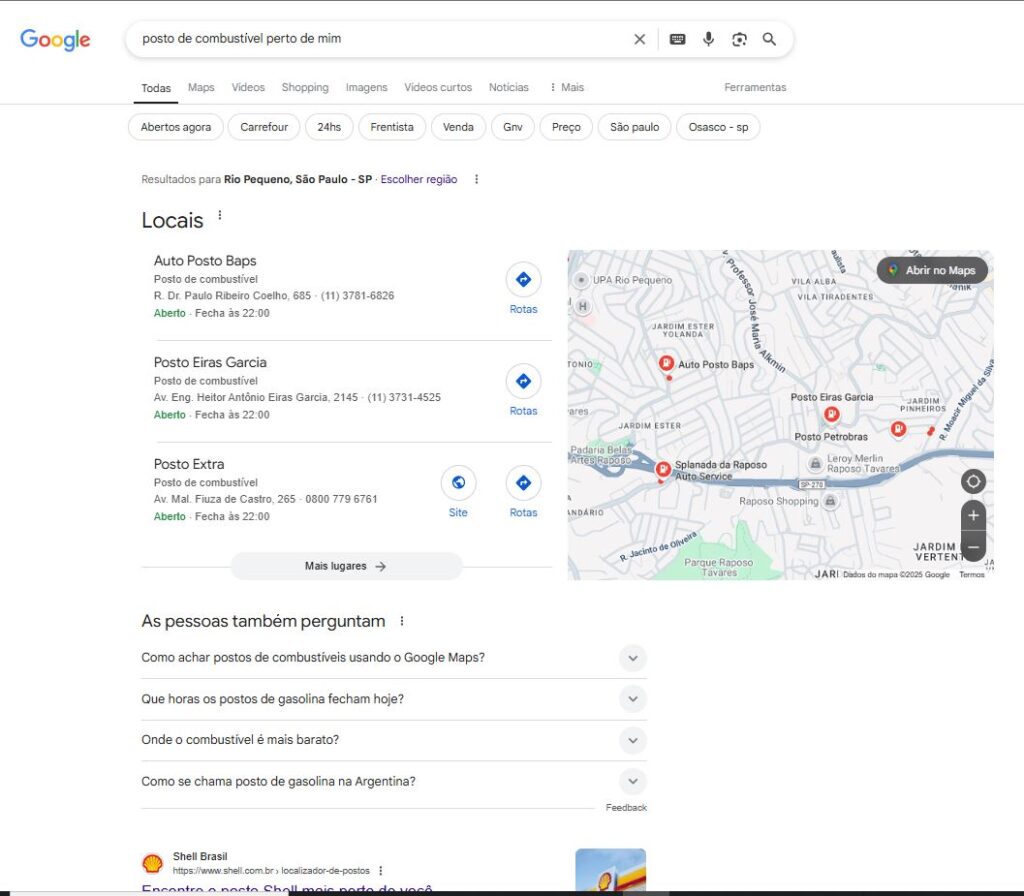This screenshot has height=896, width=1024.
Task: Apply the Gnv filter chip
Action: point(513,127)
